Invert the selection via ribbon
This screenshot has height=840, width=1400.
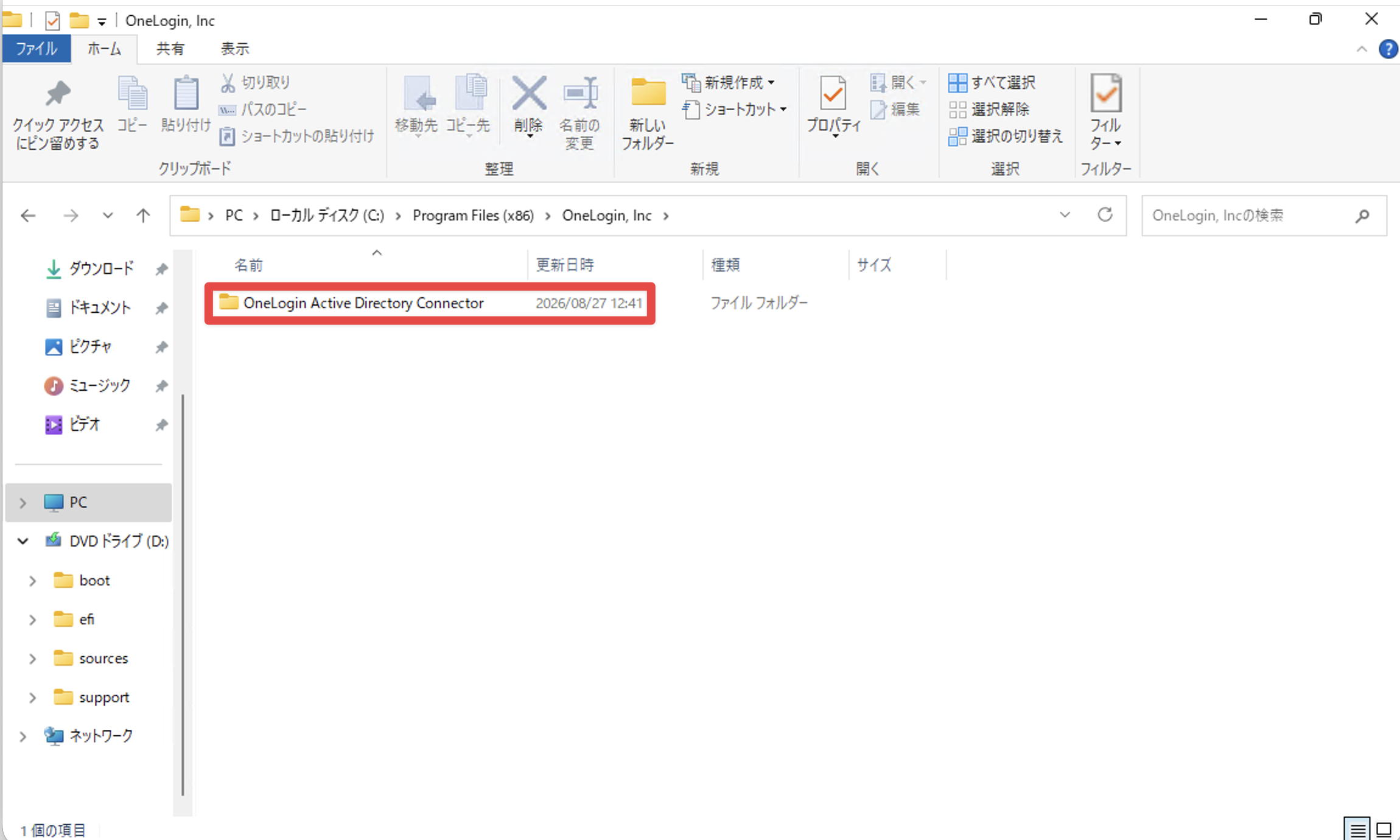pyautogui.click(x=1006, y=136)
